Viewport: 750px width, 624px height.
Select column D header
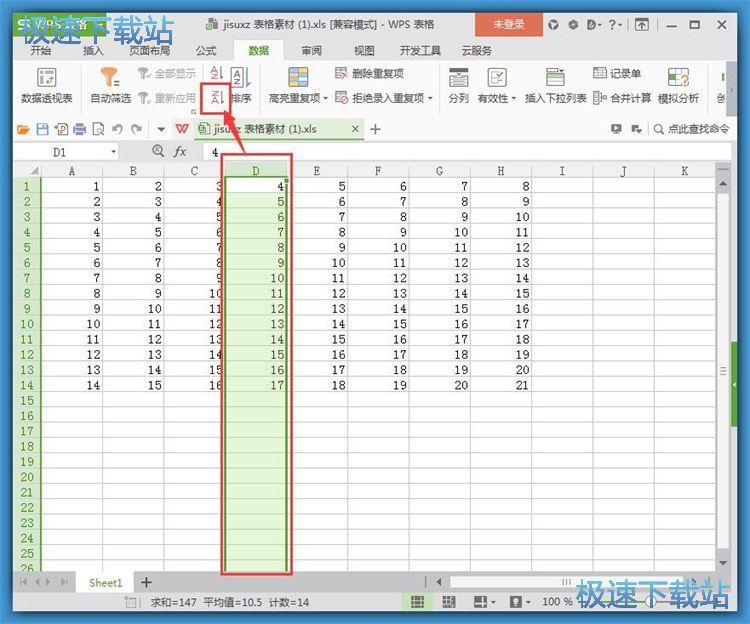click(256, 171)
